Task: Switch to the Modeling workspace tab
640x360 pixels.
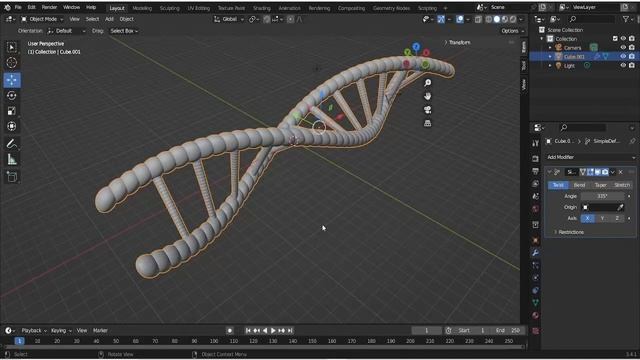Action: coord(142,8)
